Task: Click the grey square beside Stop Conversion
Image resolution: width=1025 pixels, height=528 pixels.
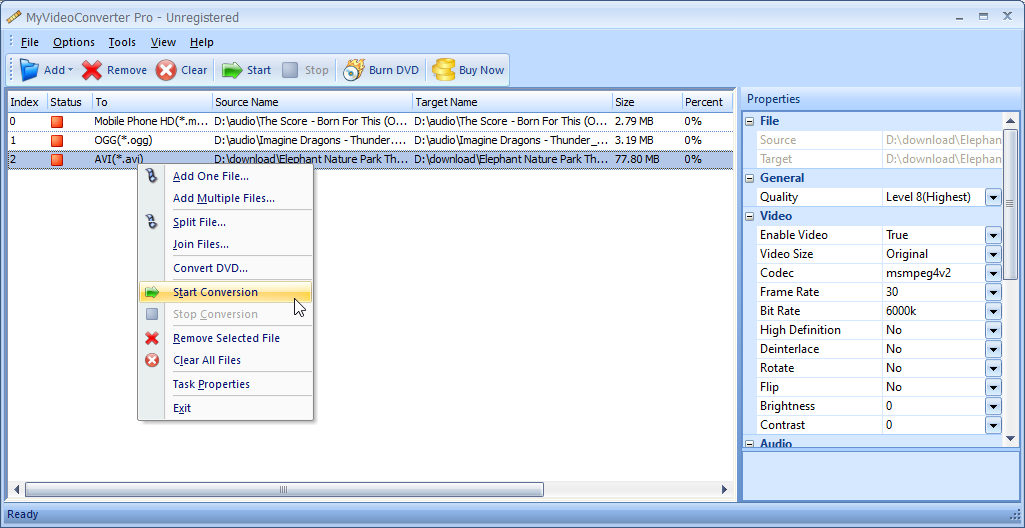Action: [x=152, y=314]
